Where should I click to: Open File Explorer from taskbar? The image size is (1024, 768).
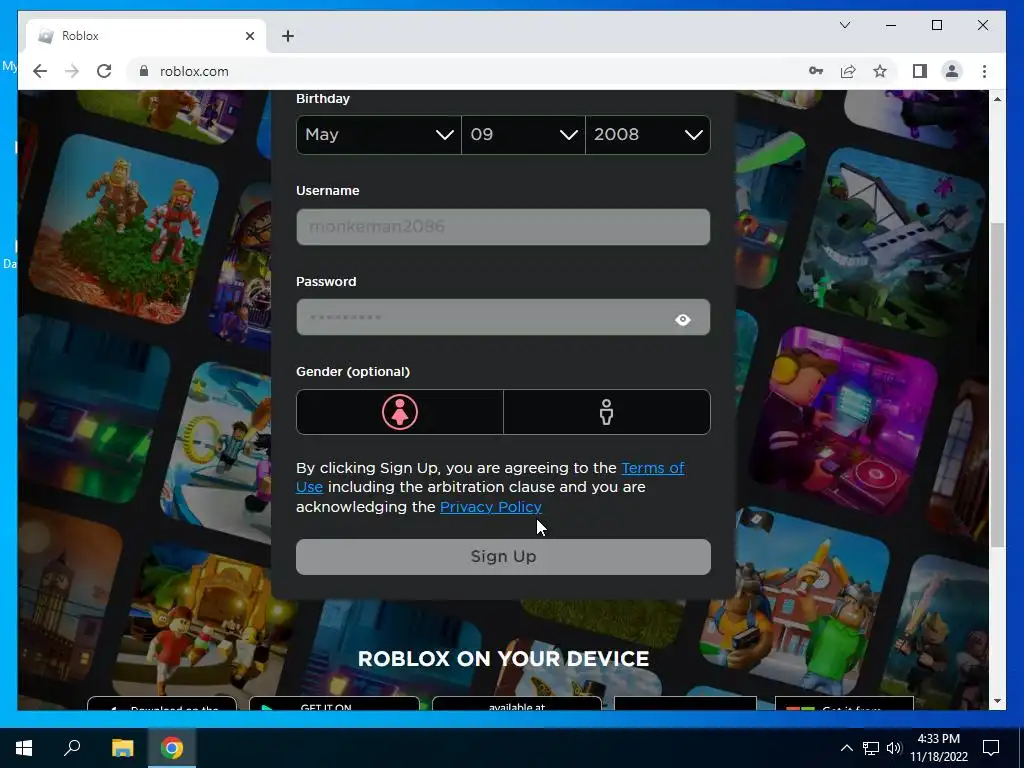pyautogui.click(x=122, y=748)
